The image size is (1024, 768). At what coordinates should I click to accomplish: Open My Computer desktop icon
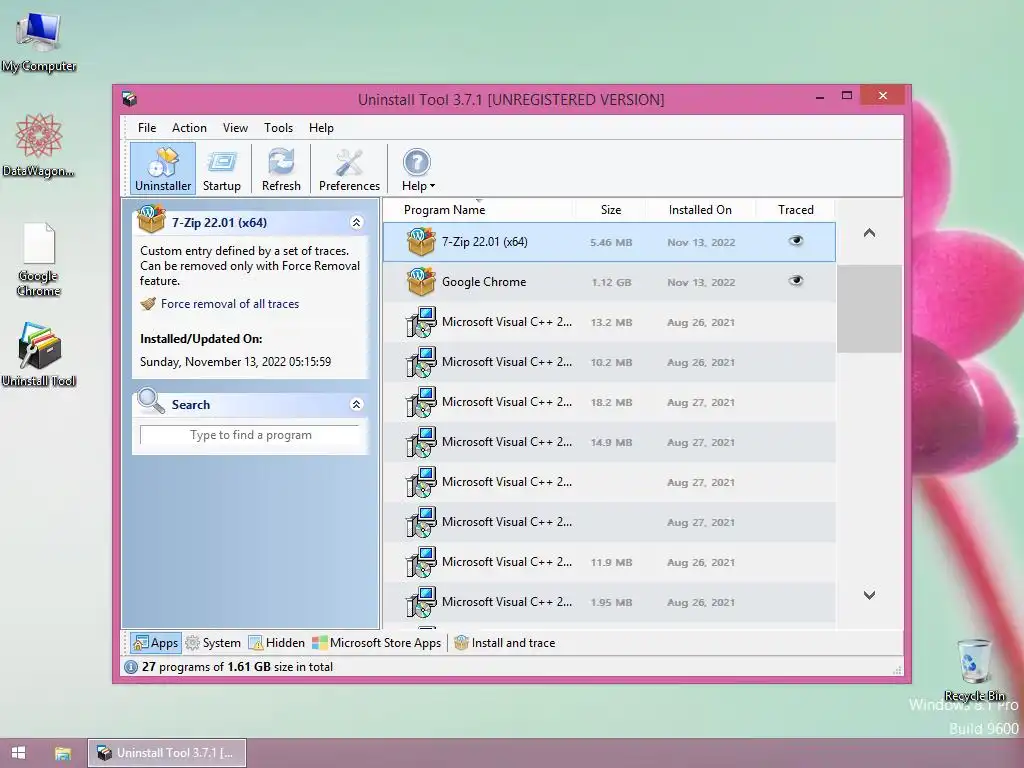(x=39, y=43)
